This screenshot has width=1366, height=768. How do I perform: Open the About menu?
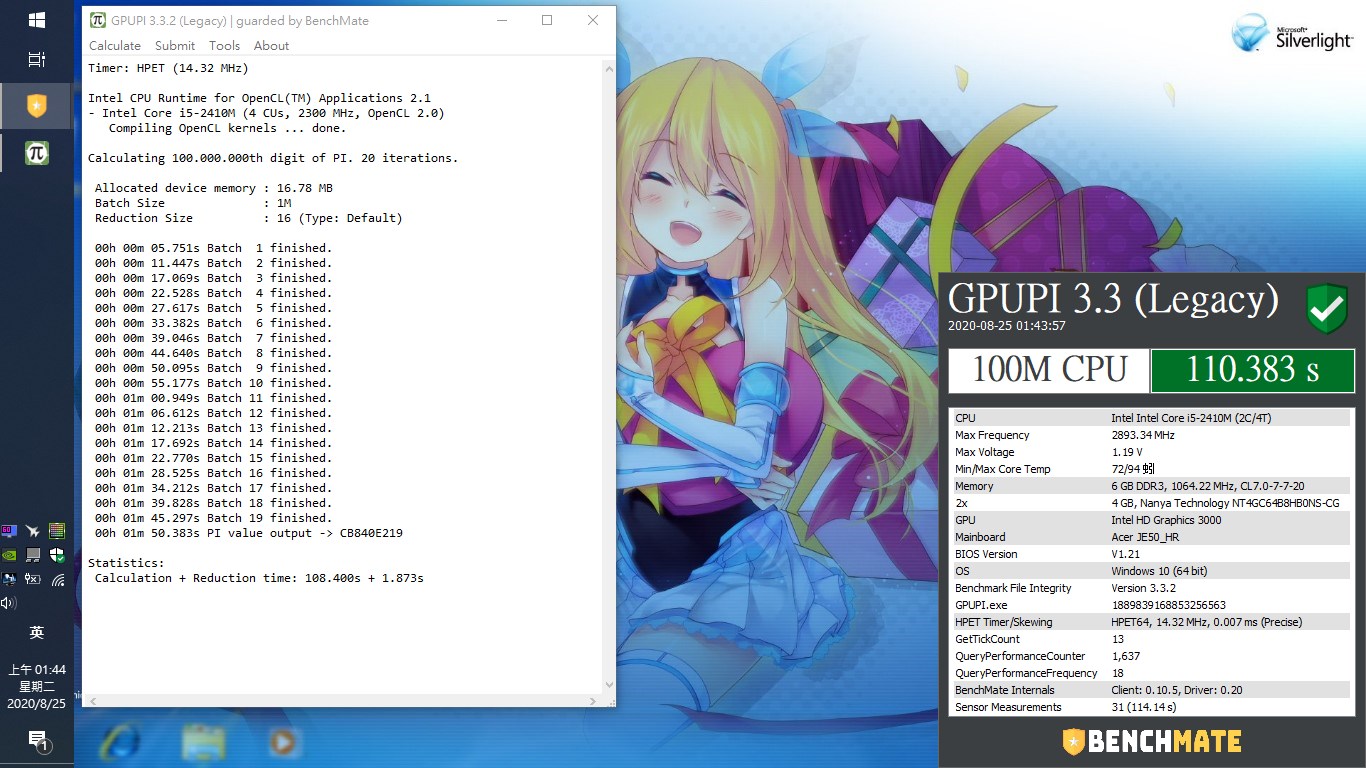click(271, 45)
